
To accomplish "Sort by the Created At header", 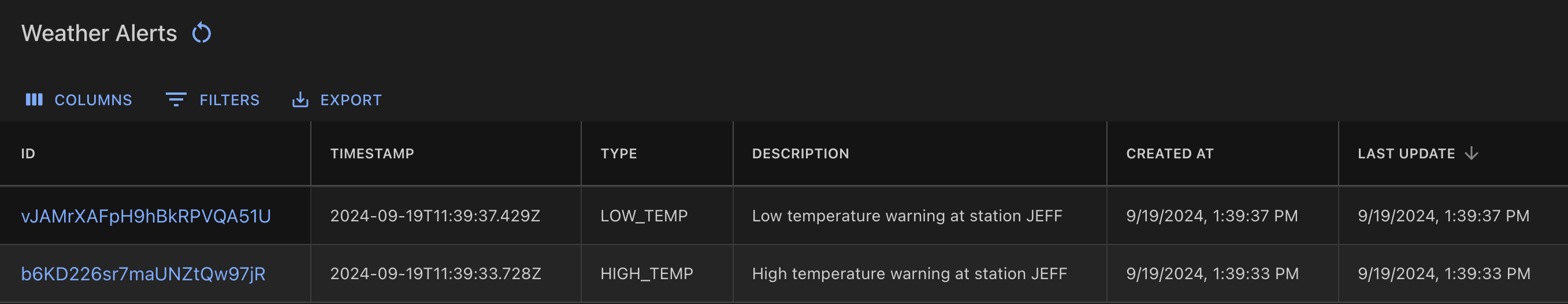I will coord(1169,154).
